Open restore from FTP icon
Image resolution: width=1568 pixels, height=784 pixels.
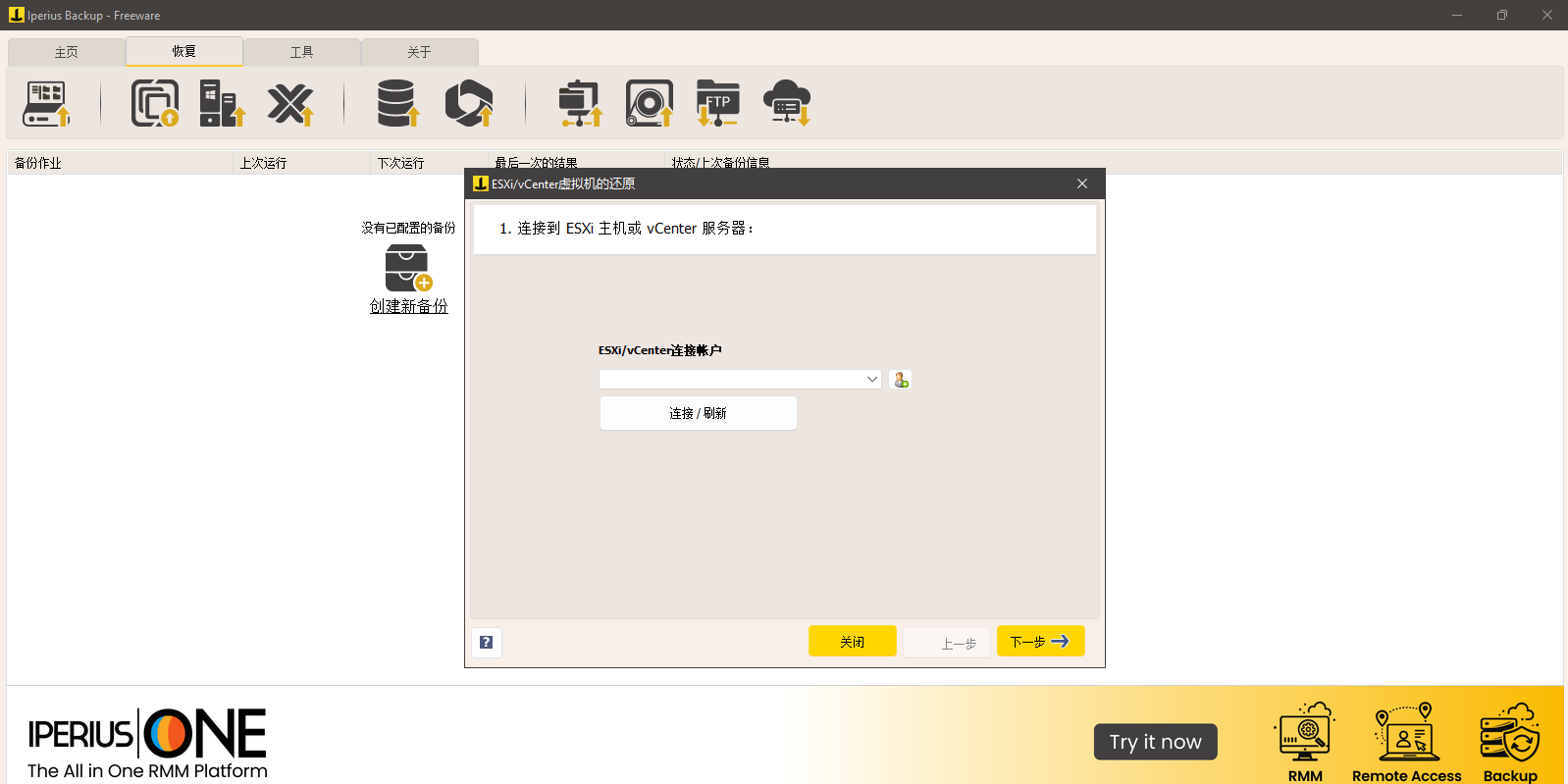[x=717, y=103]
